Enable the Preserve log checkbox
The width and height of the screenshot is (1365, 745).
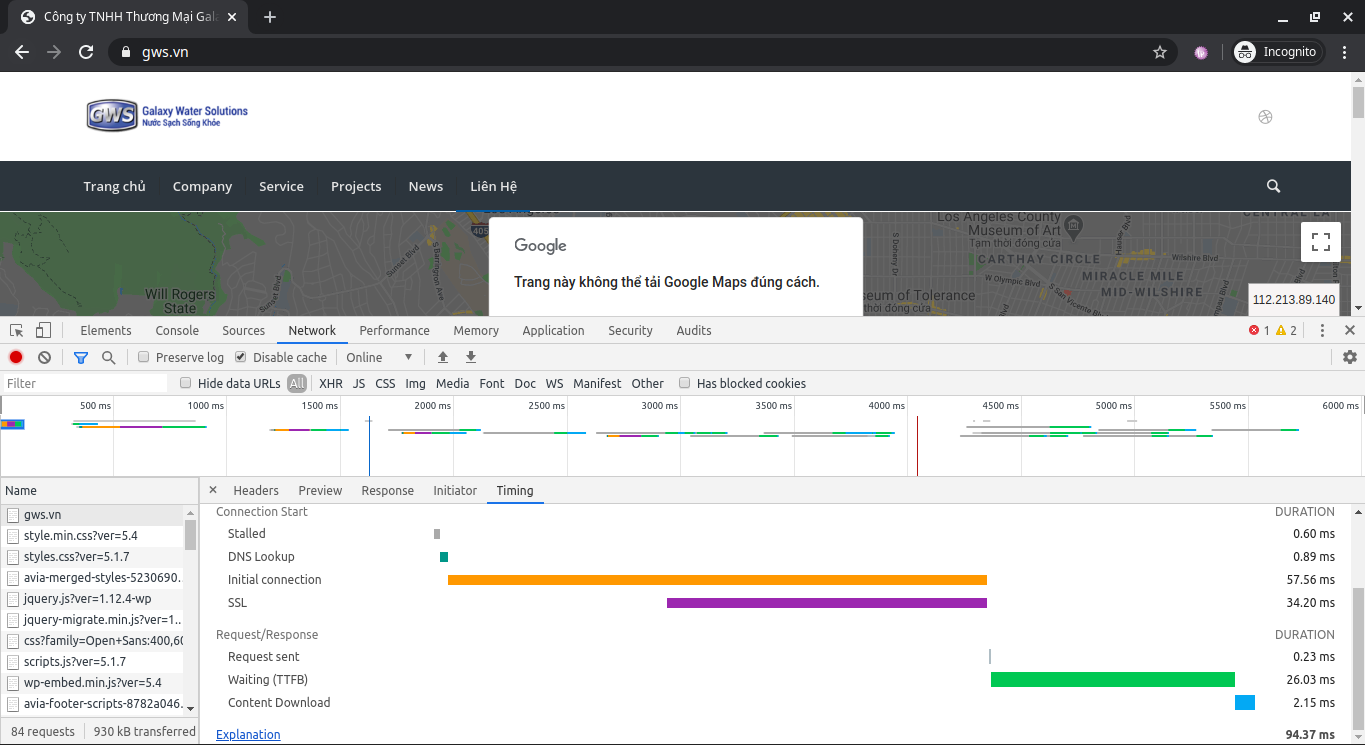coord(144,357)
